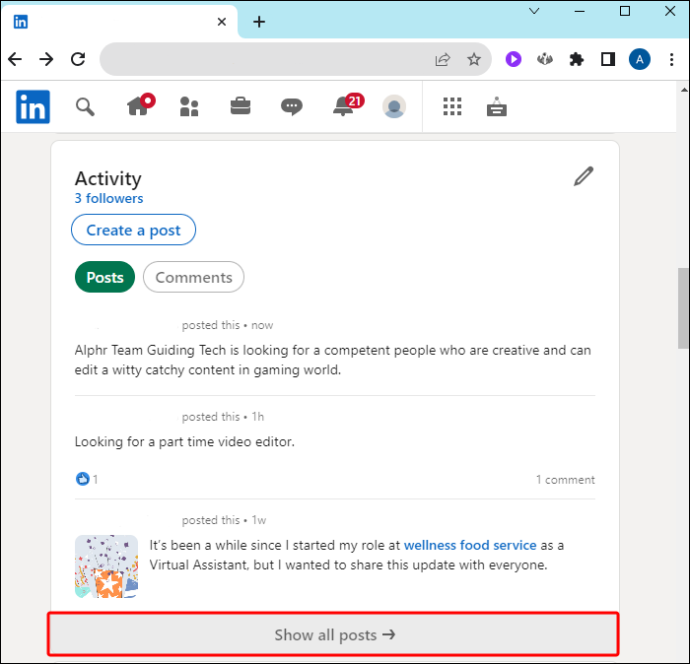
Task: Click the like reaction count icon
Action: click(82, 479)
